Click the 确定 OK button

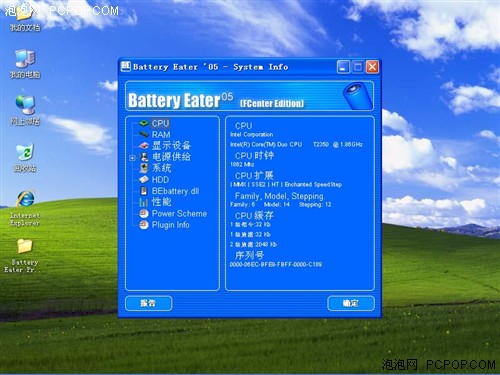[351, 303]
